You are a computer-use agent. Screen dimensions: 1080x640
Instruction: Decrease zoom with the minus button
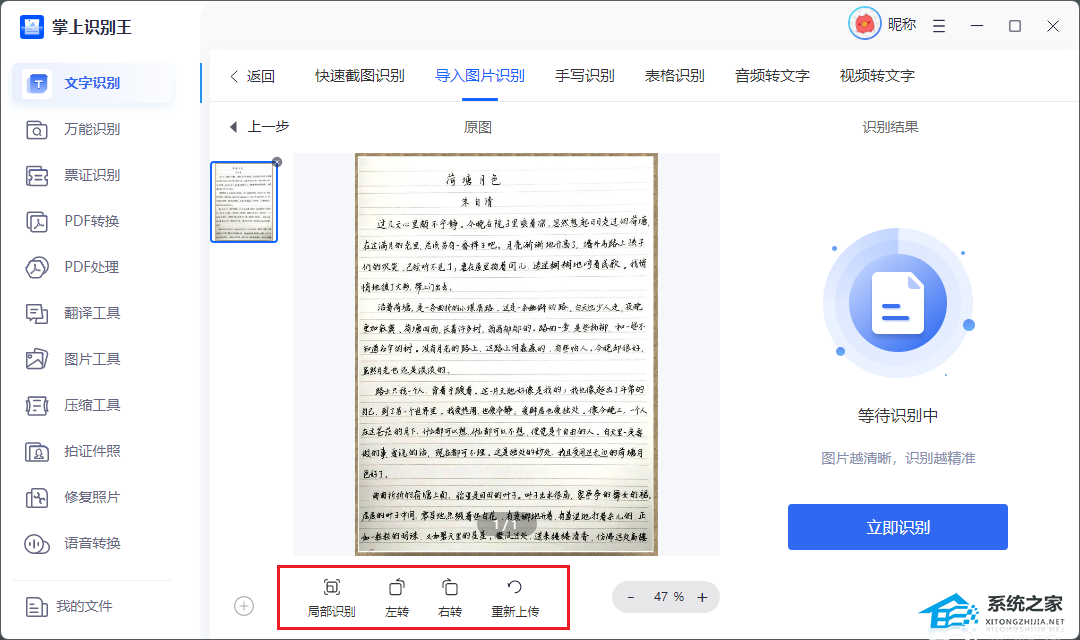point(630,597)
